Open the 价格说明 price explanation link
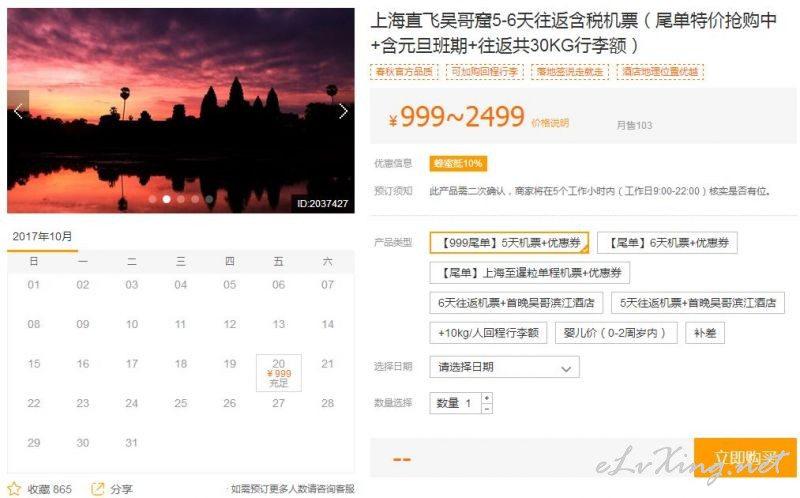This screenshot has width=800, height=498. click(550, 123)
